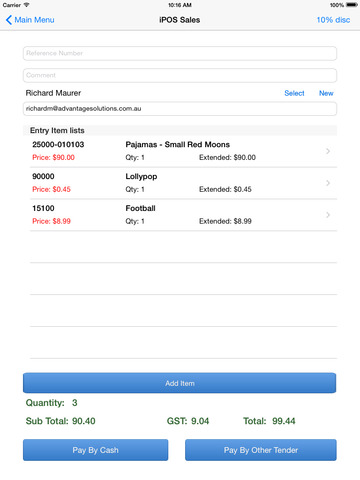Tap the Richard Maurer customer name
Screen dimensions: 360x480
click(x=53, y=93)
